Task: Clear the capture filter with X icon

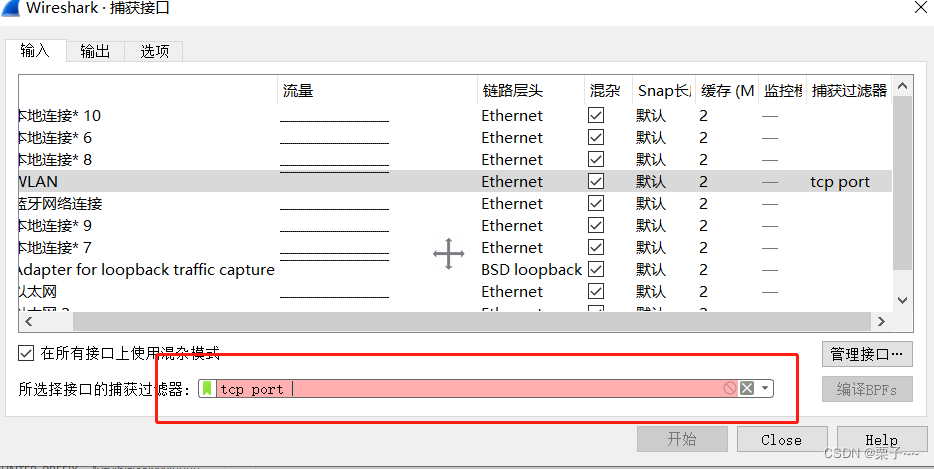Action: click(x=747, y=389)
